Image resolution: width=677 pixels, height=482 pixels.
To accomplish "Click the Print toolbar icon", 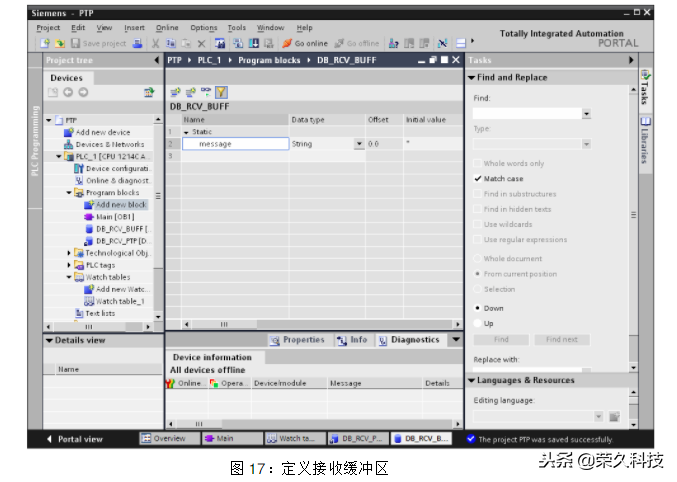I will point(137,43).
